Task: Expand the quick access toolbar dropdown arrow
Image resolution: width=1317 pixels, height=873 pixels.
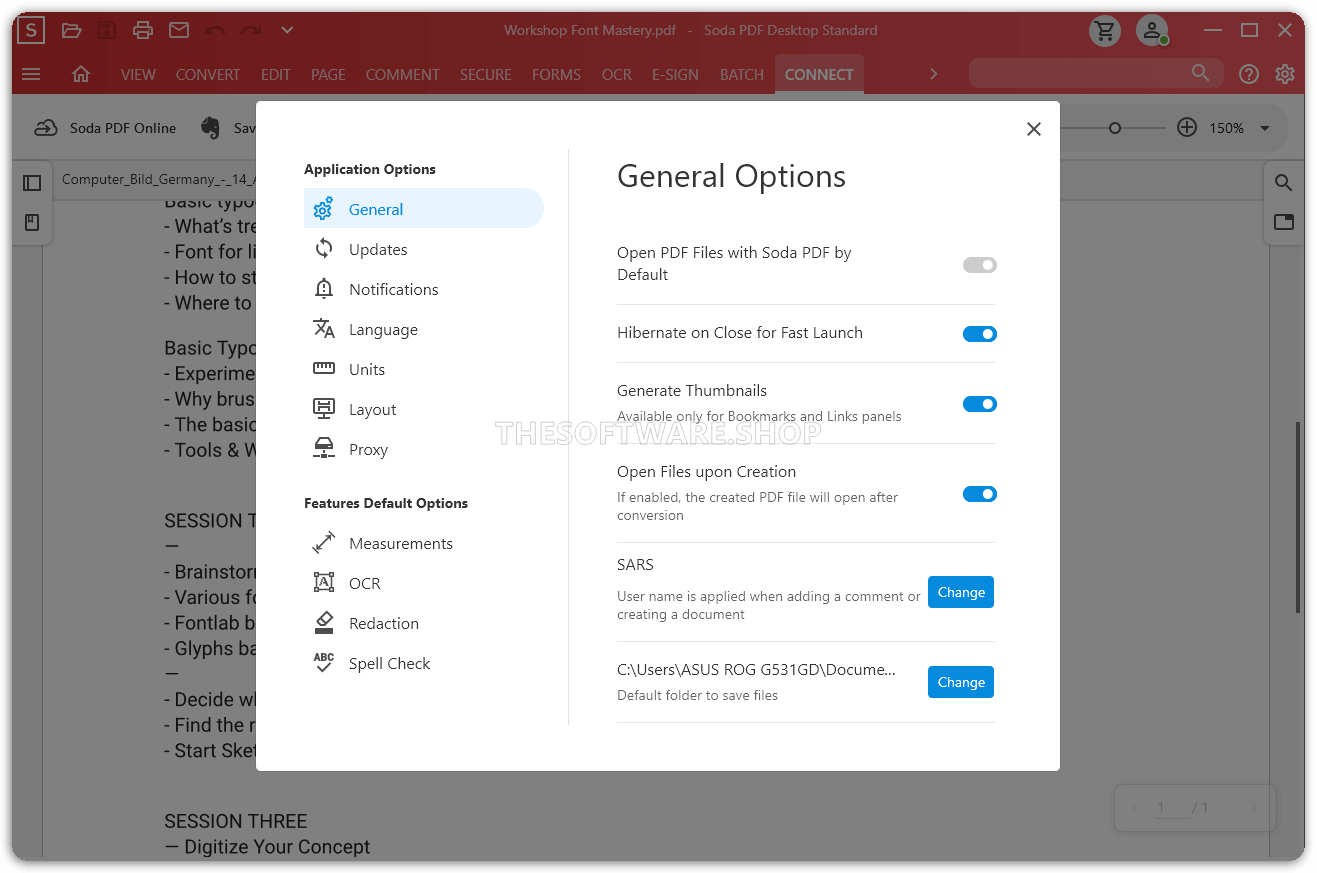Action: pyautogui.click(x=287, y=30)
